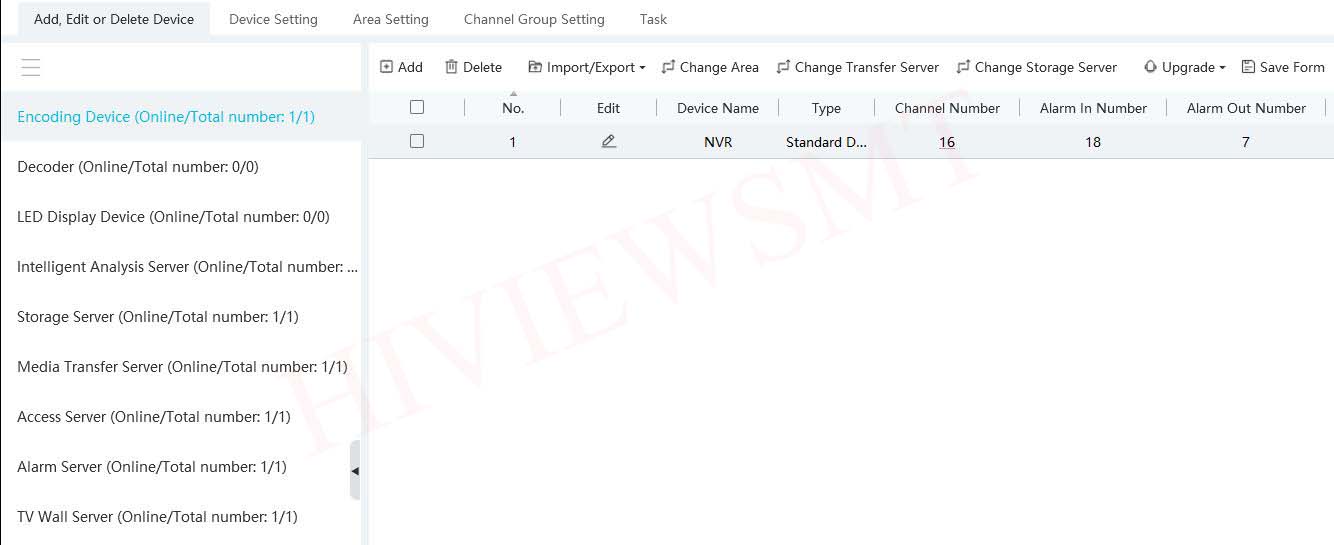Click the Change Transfer Server icon
The height and width of the screenshot is (545, 1334).
point(784,67)
